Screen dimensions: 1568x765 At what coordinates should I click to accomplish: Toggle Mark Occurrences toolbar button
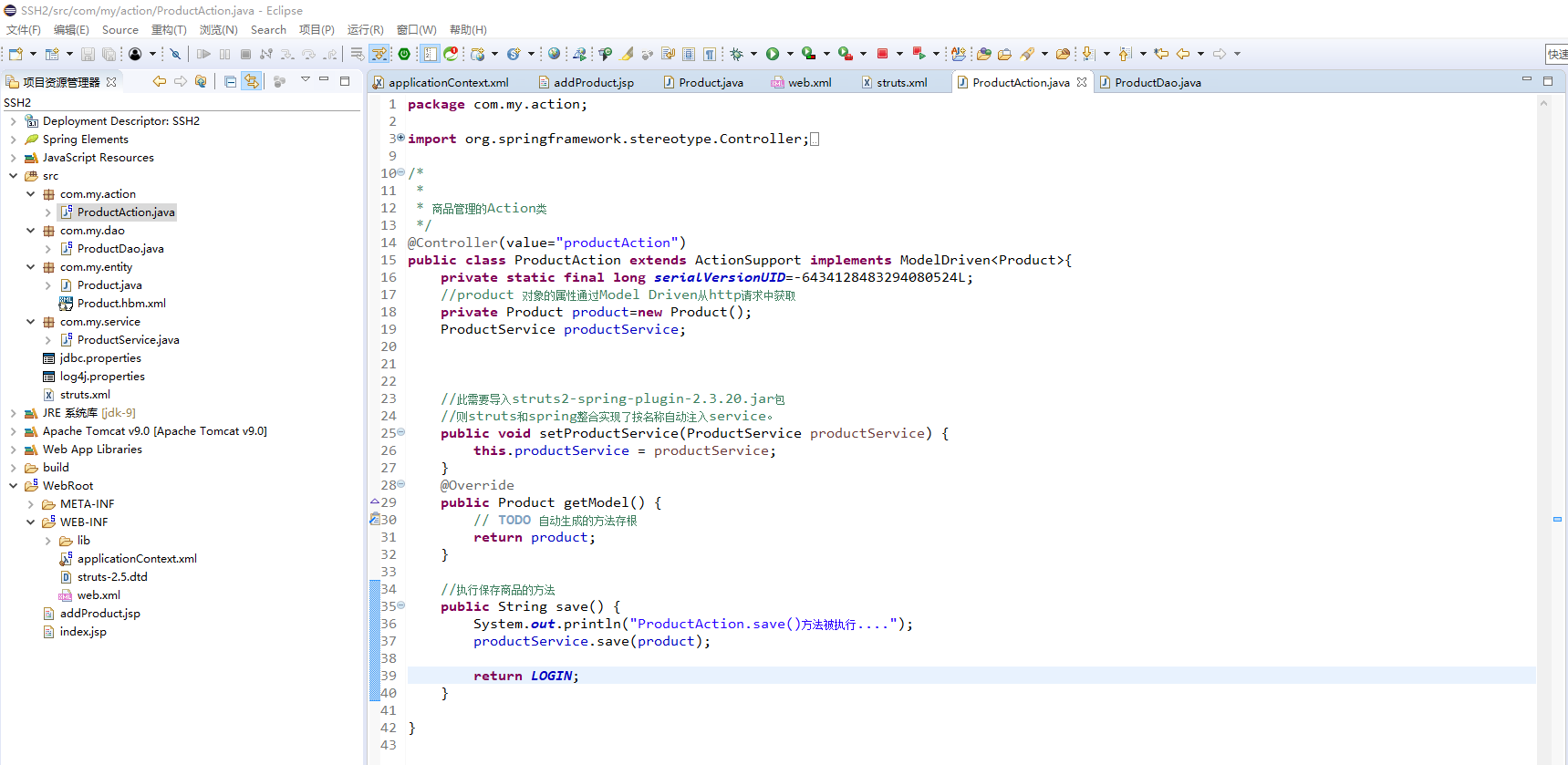[627, 54]
